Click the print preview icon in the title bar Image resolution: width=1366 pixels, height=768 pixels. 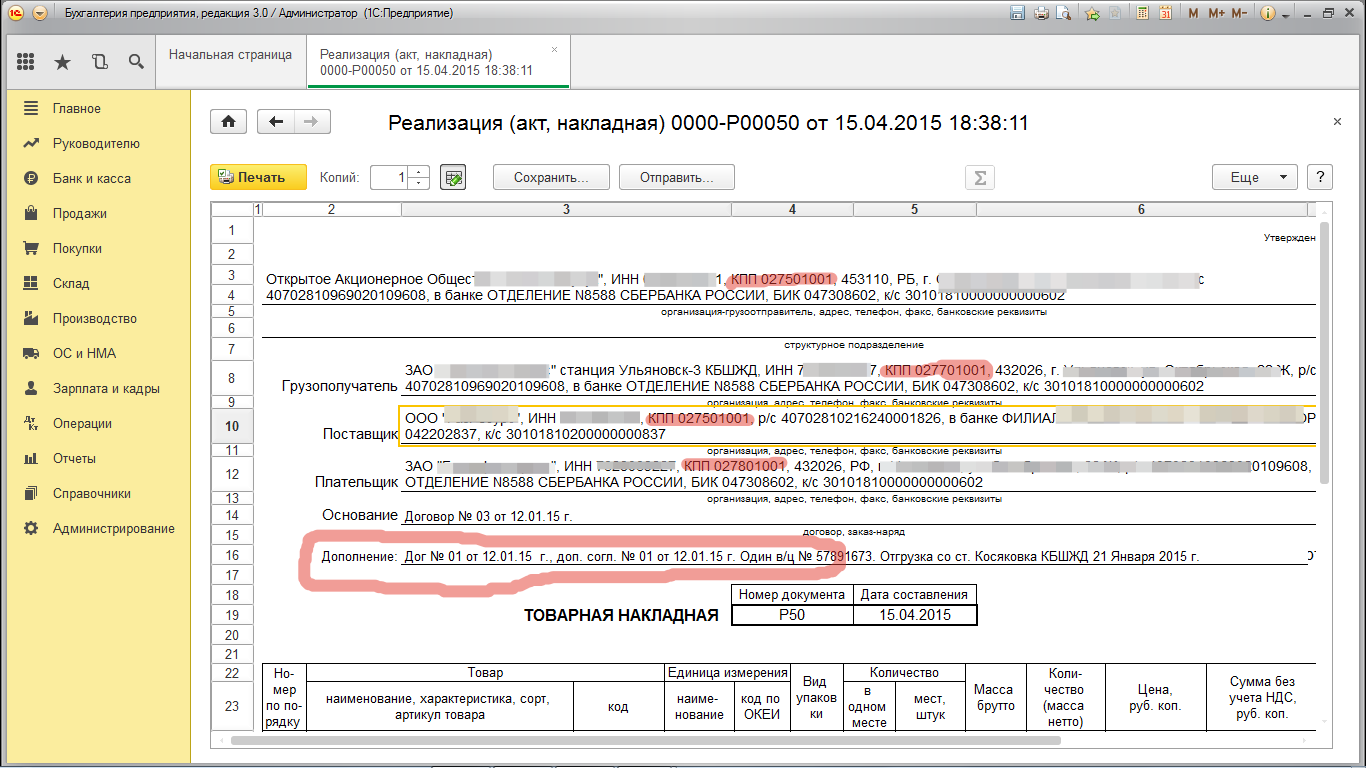[1064, 14]
